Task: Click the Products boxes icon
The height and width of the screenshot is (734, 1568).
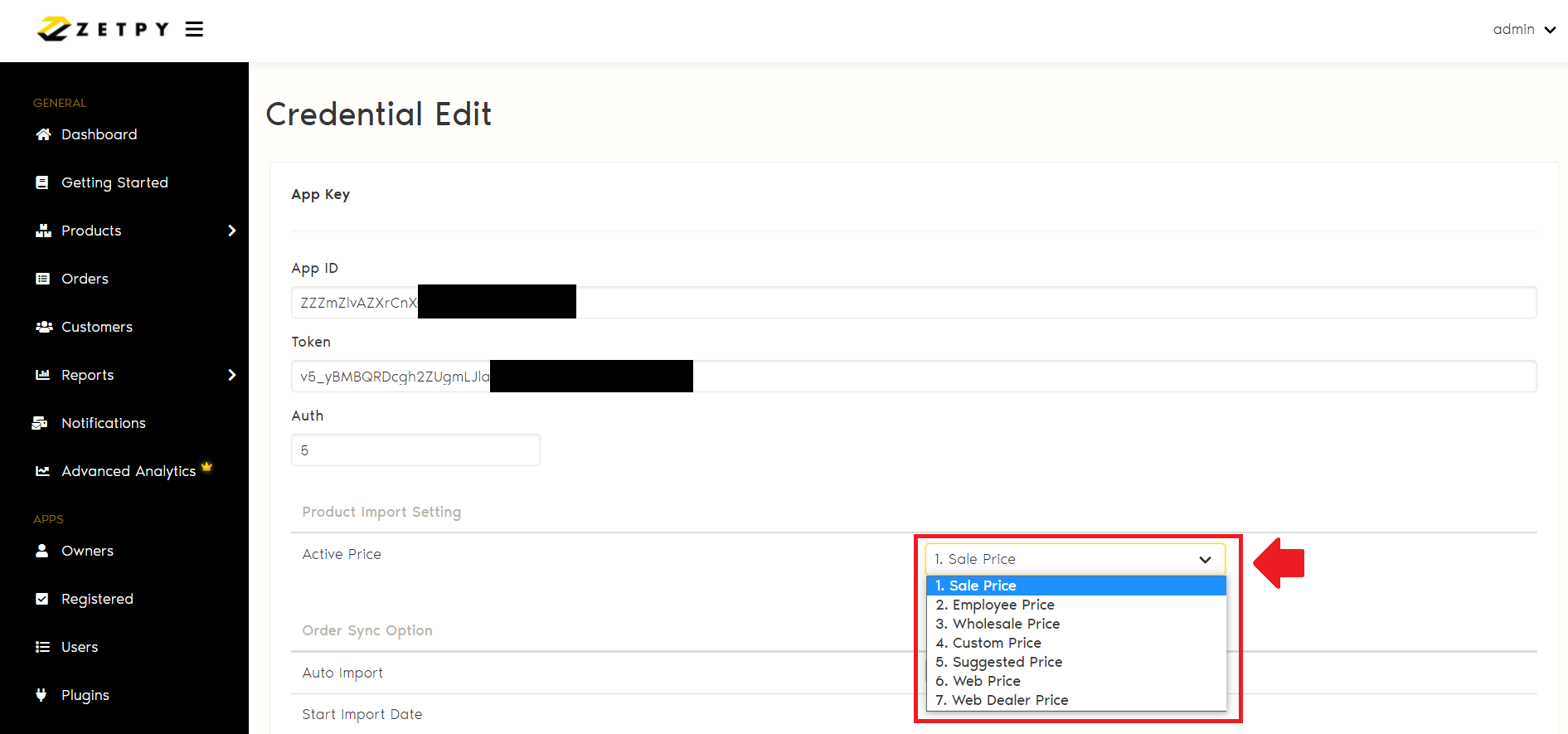Action: [43, 231]
